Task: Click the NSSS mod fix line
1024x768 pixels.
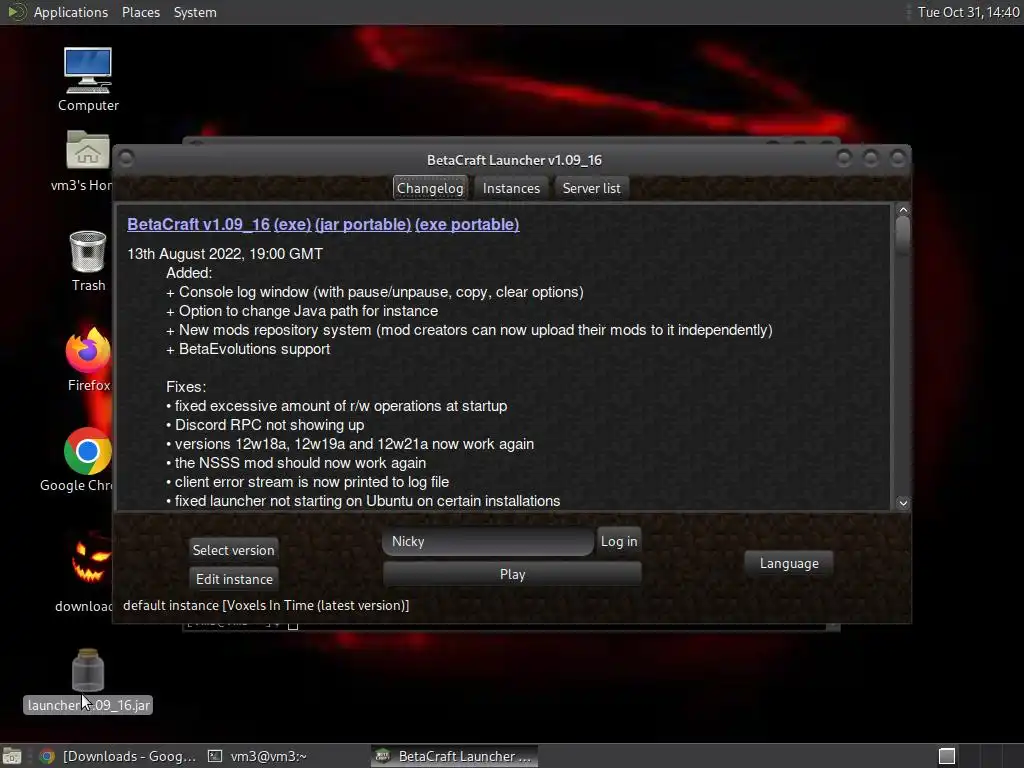Action: coord(296,463)
